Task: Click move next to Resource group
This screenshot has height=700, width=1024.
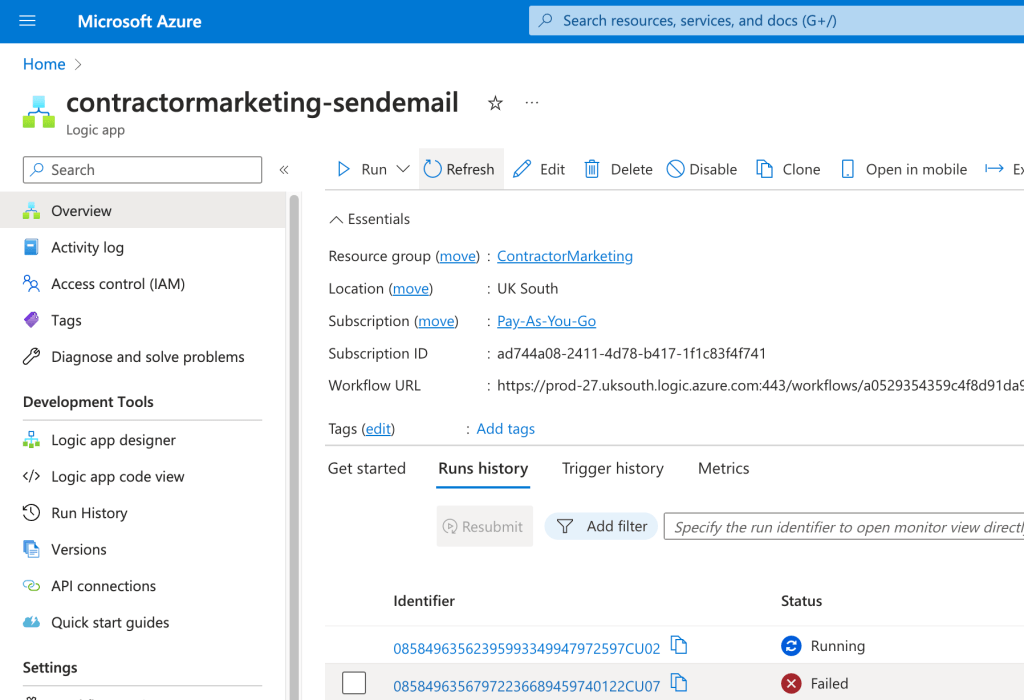Action: tap(458, 256)
